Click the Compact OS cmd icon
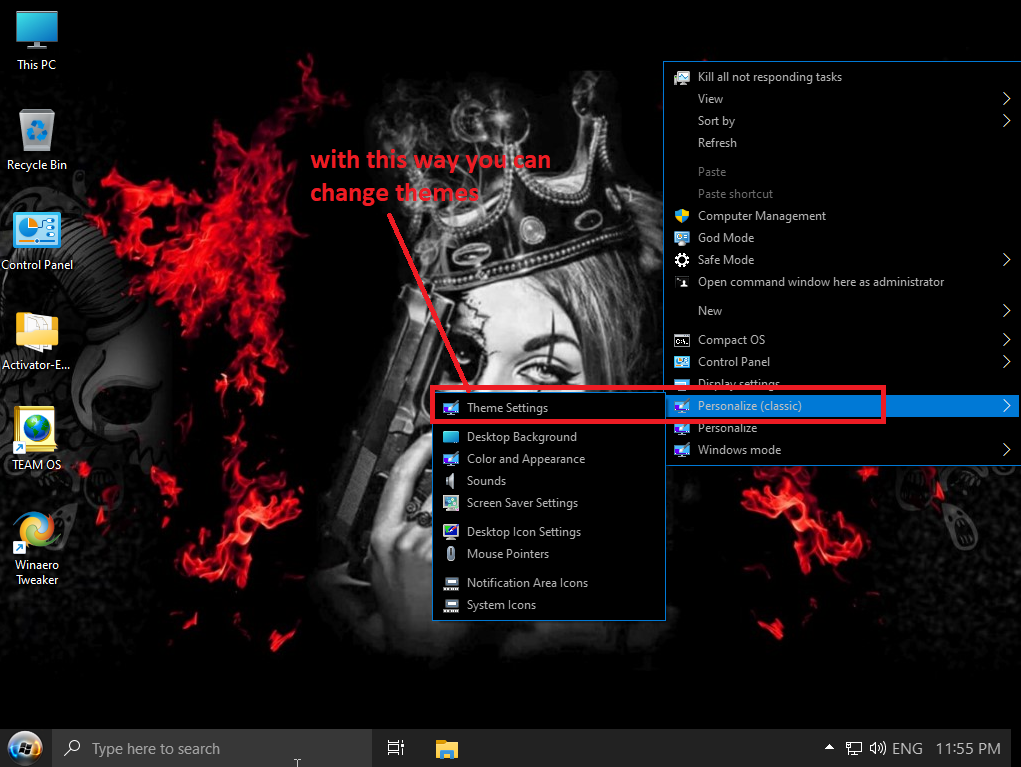Viewport: 1021px width, 767px height. pos(682,341)
